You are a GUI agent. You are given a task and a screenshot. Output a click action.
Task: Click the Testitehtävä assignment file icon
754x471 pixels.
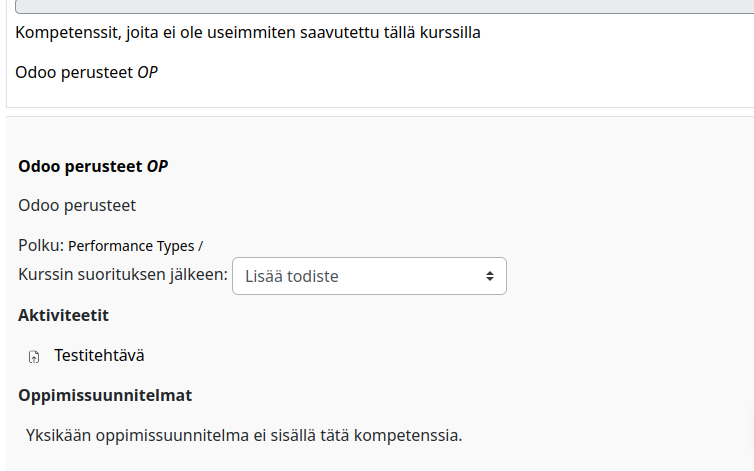click(34, 356)
